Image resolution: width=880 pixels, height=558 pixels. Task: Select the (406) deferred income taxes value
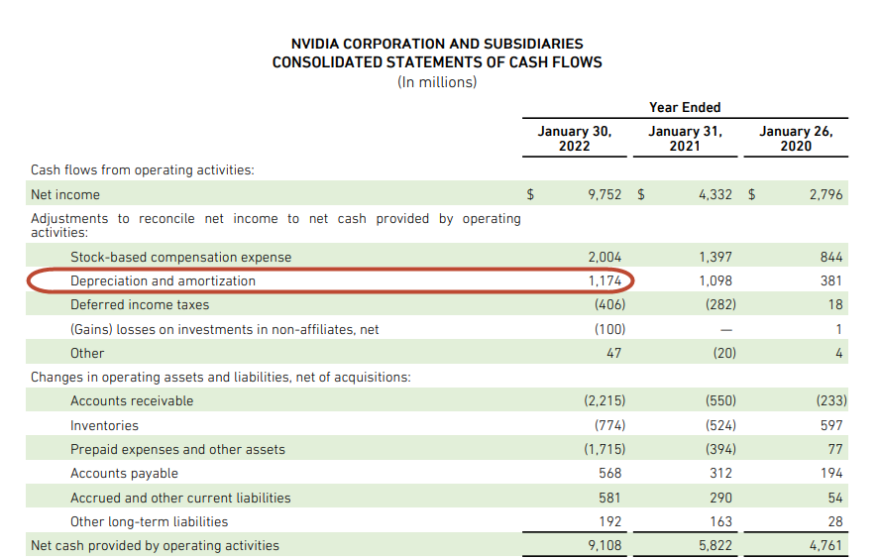click(609, 305)
